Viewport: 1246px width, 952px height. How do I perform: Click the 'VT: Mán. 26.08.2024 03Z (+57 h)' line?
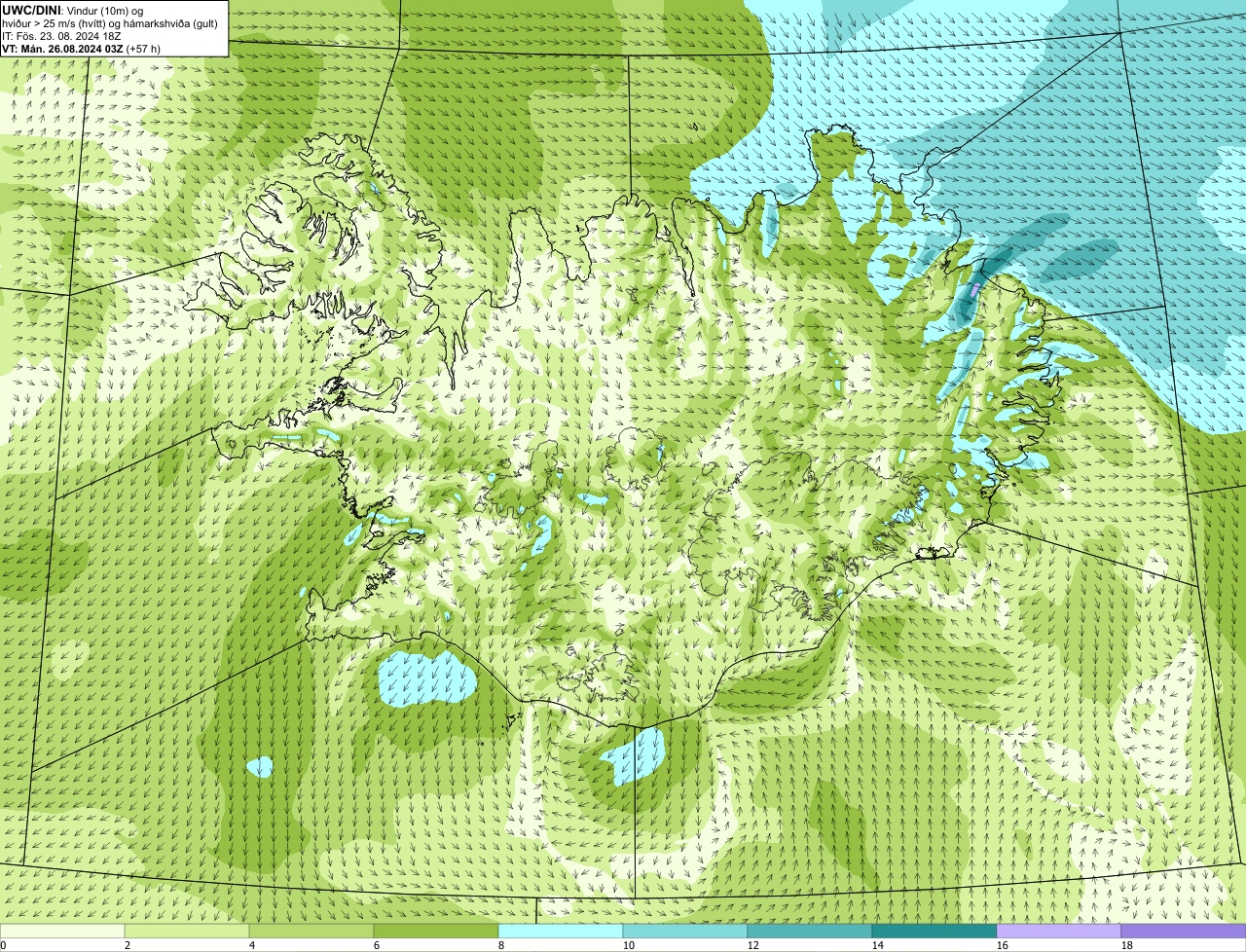point(81,49)
